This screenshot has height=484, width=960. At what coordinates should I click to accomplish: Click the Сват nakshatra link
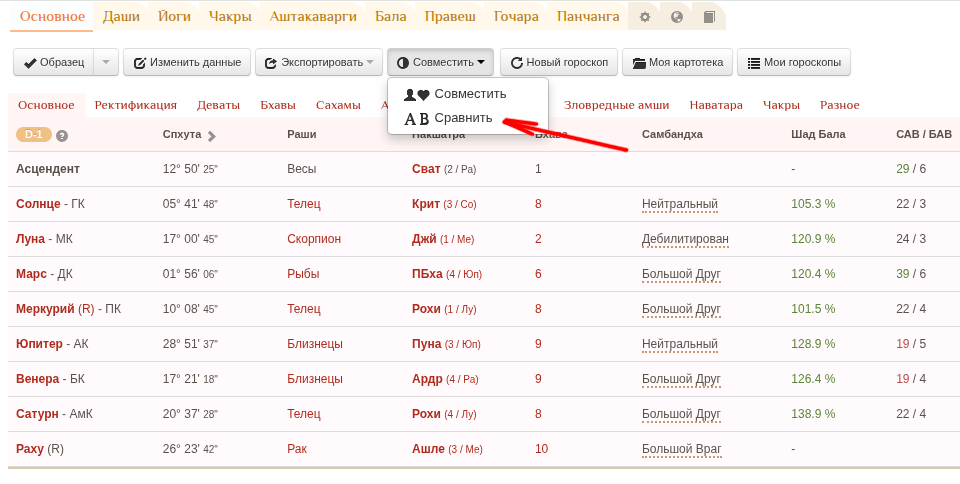point(426,169)
